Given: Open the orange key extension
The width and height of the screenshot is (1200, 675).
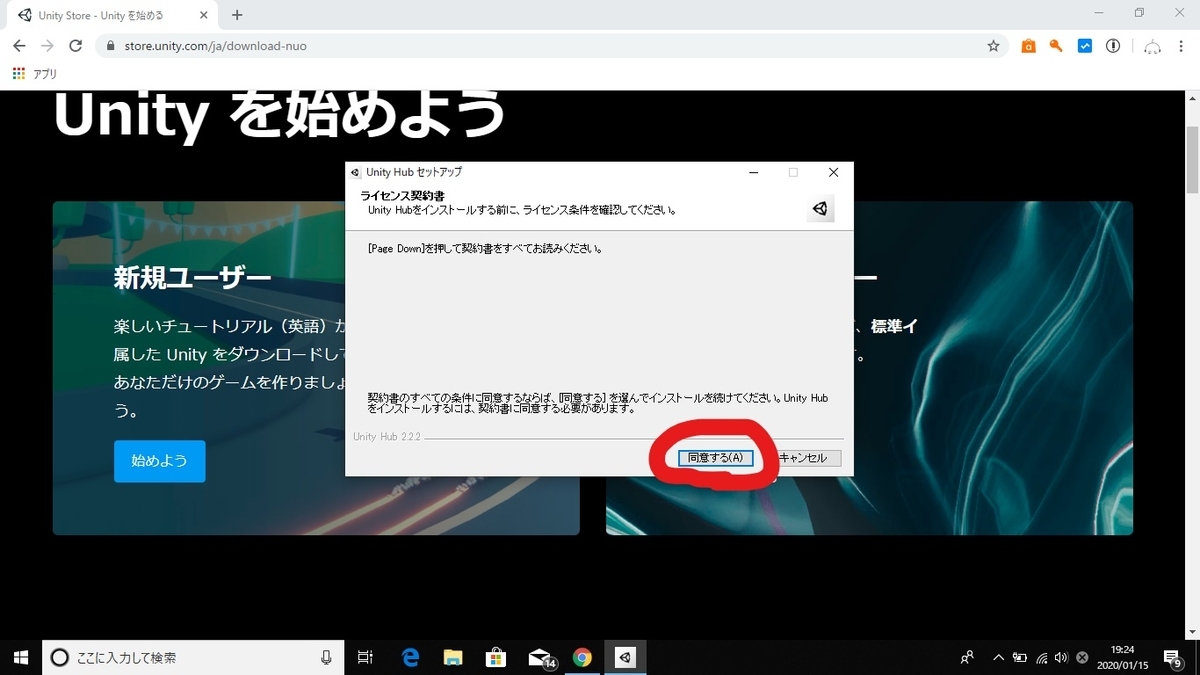Looking at the screenshot, I should pyautogui.click(x=1056, y=46).
